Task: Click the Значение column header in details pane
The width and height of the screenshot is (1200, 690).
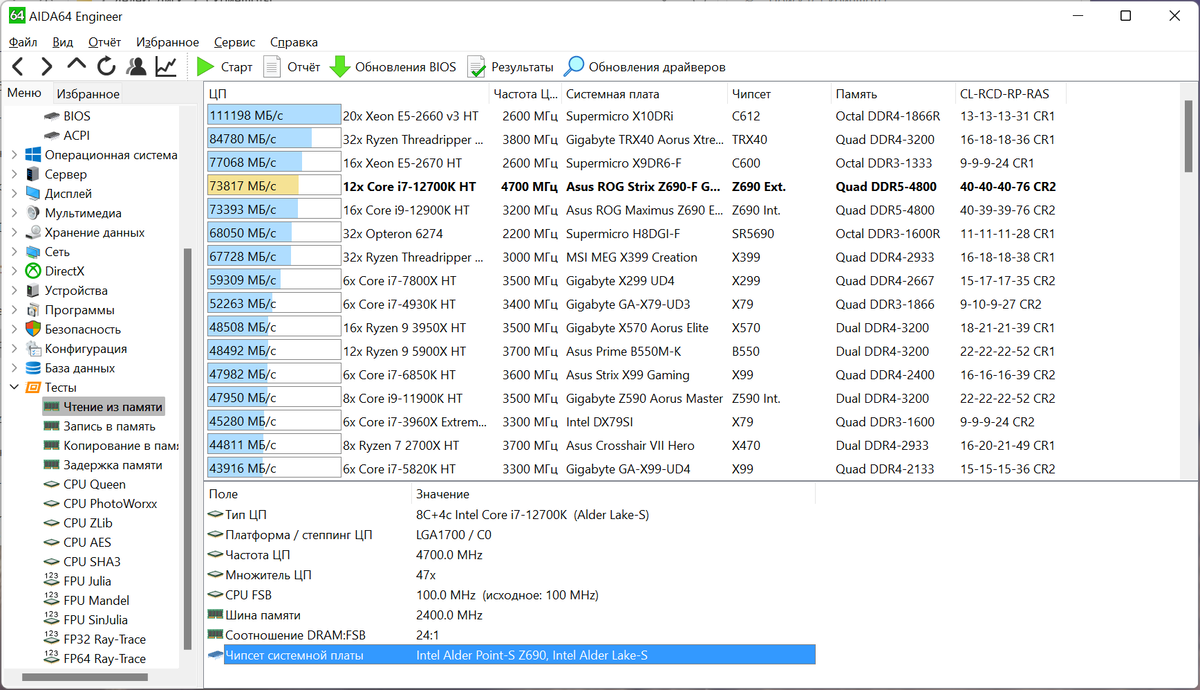Action: (x=612, y=494)
